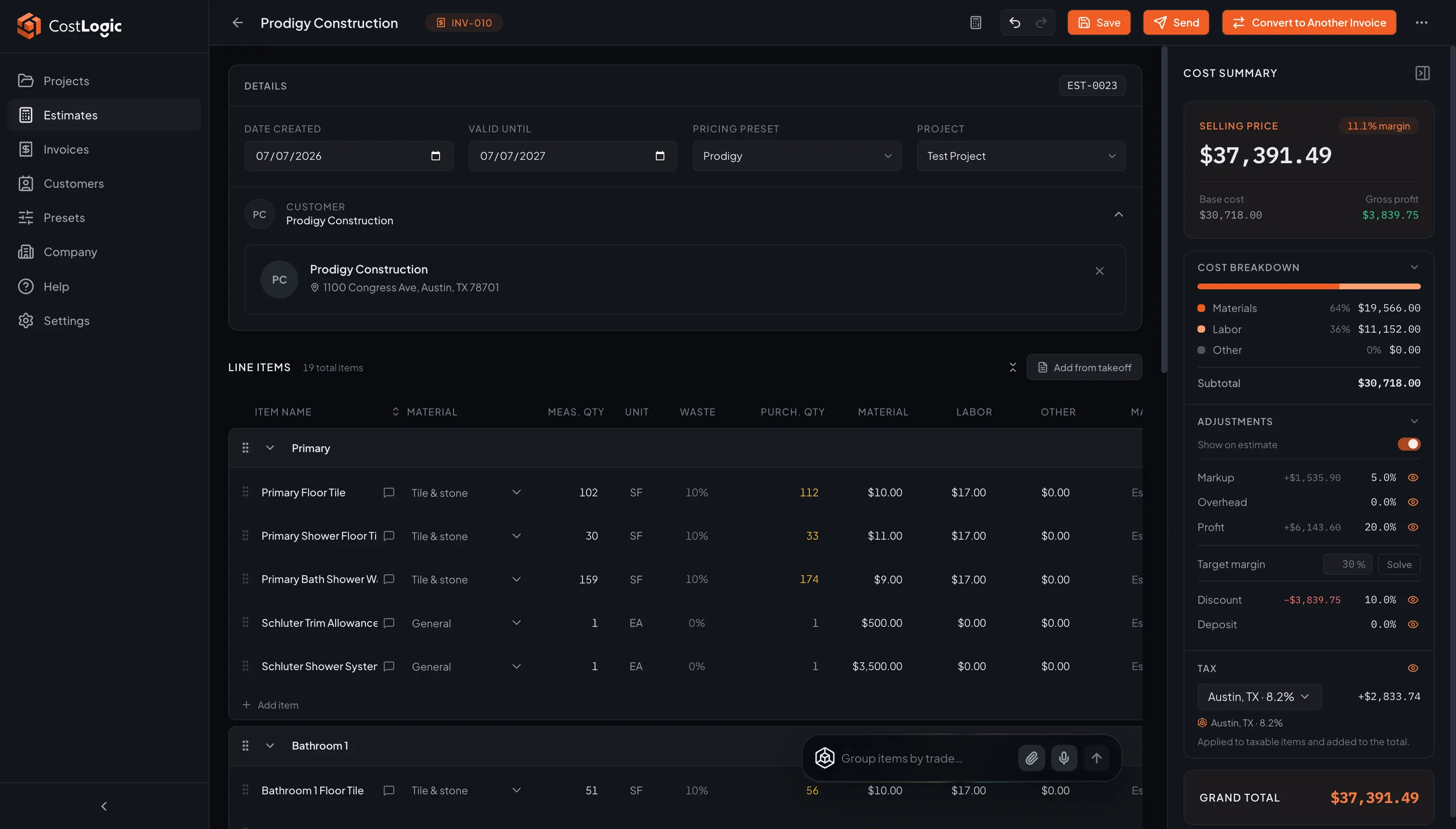Open Customers in the sidebar
1456x829 pixels.
(x=104, y=183)
